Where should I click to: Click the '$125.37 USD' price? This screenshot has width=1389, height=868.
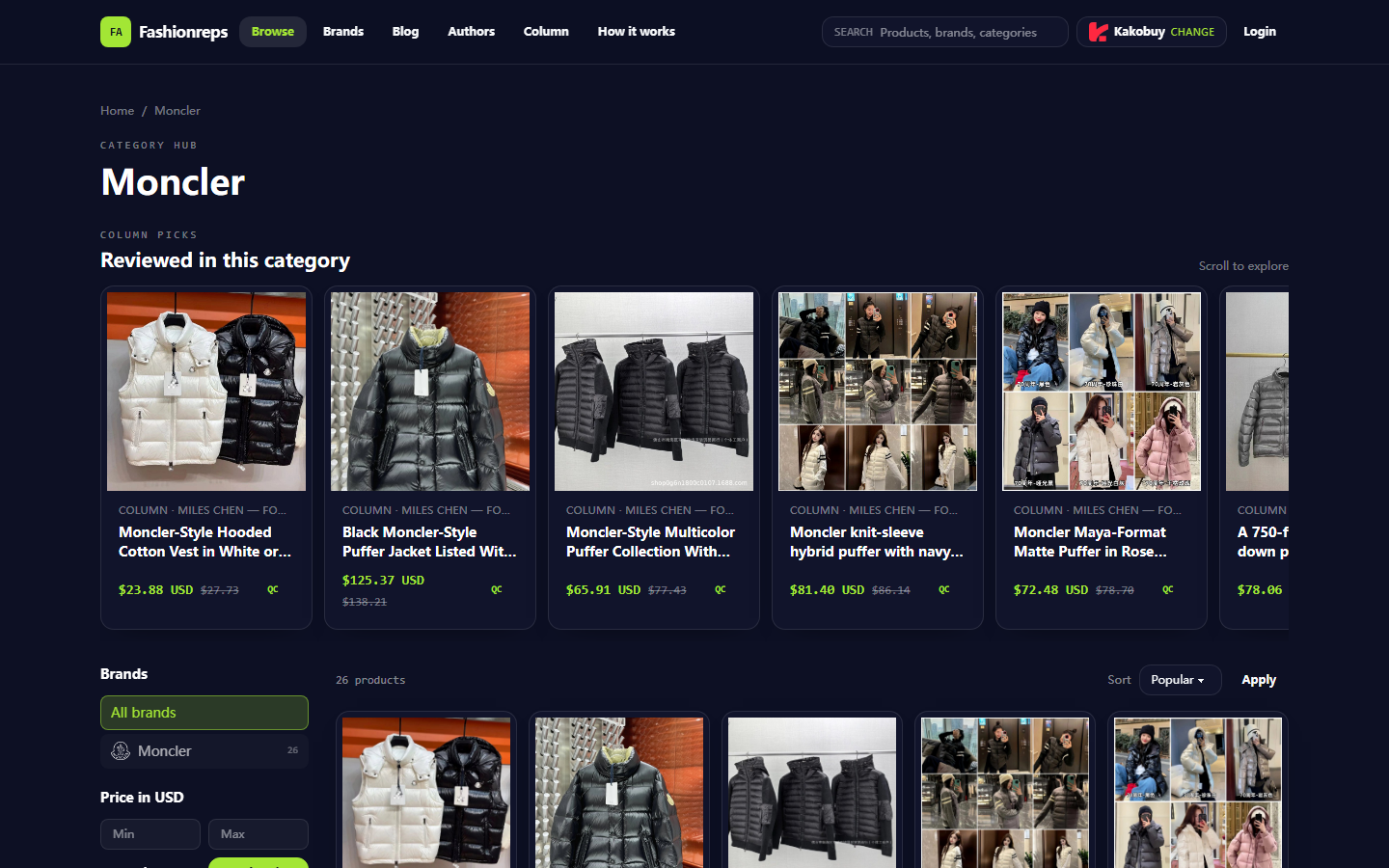[x=383, y=581]
